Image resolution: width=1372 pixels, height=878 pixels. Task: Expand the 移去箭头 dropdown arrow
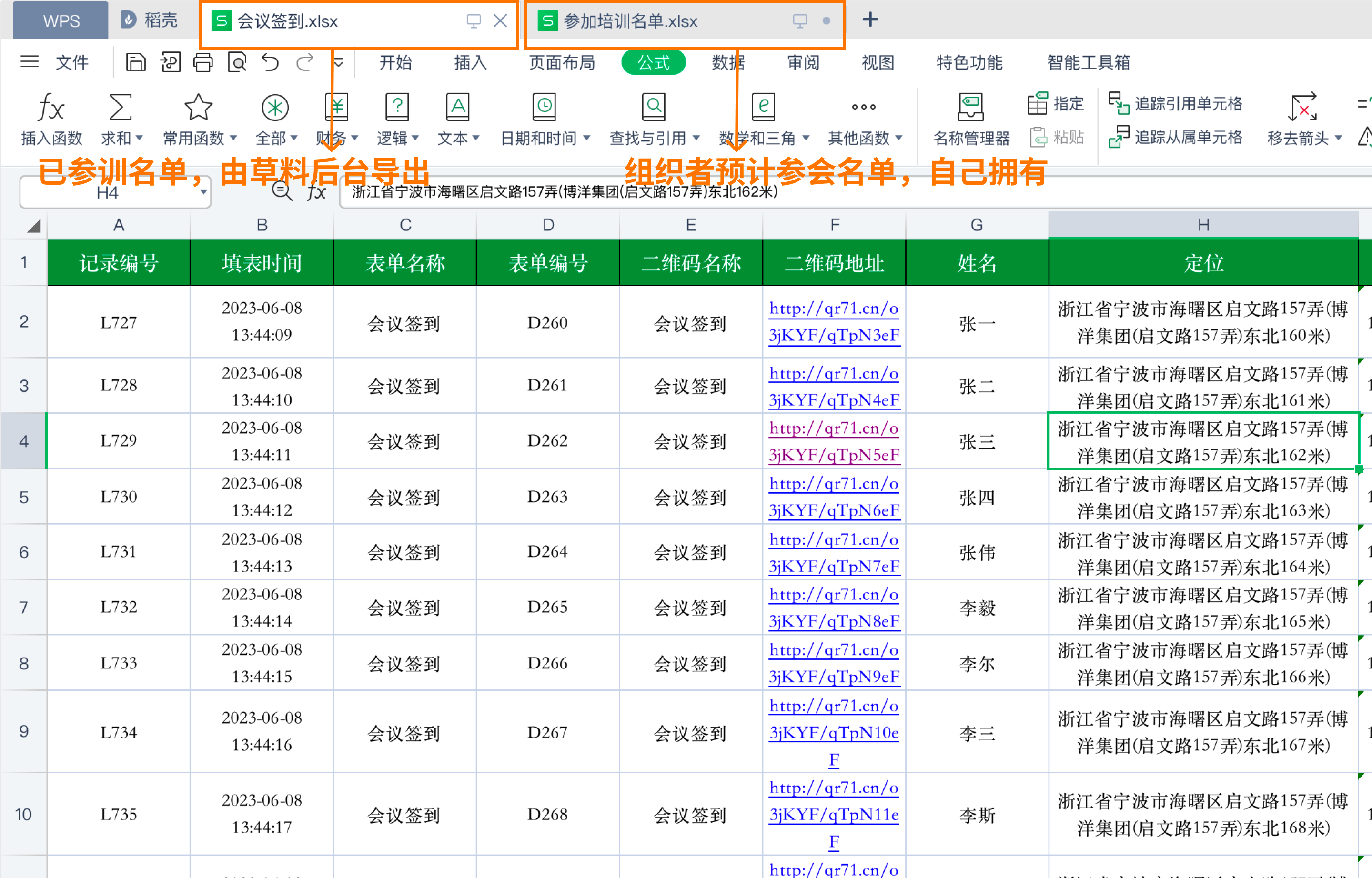point(1338,138)
